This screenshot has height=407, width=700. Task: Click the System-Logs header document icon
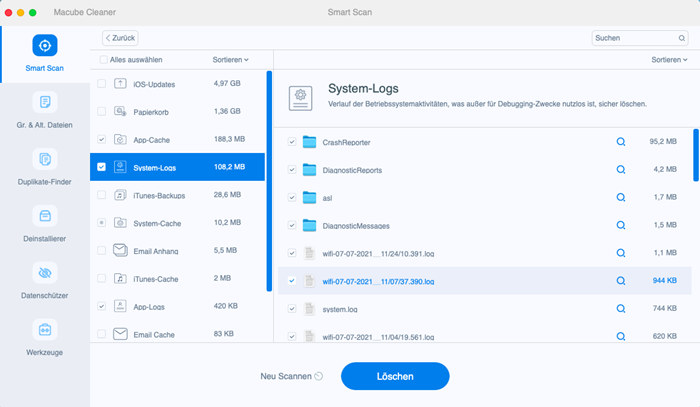[300, 98]
